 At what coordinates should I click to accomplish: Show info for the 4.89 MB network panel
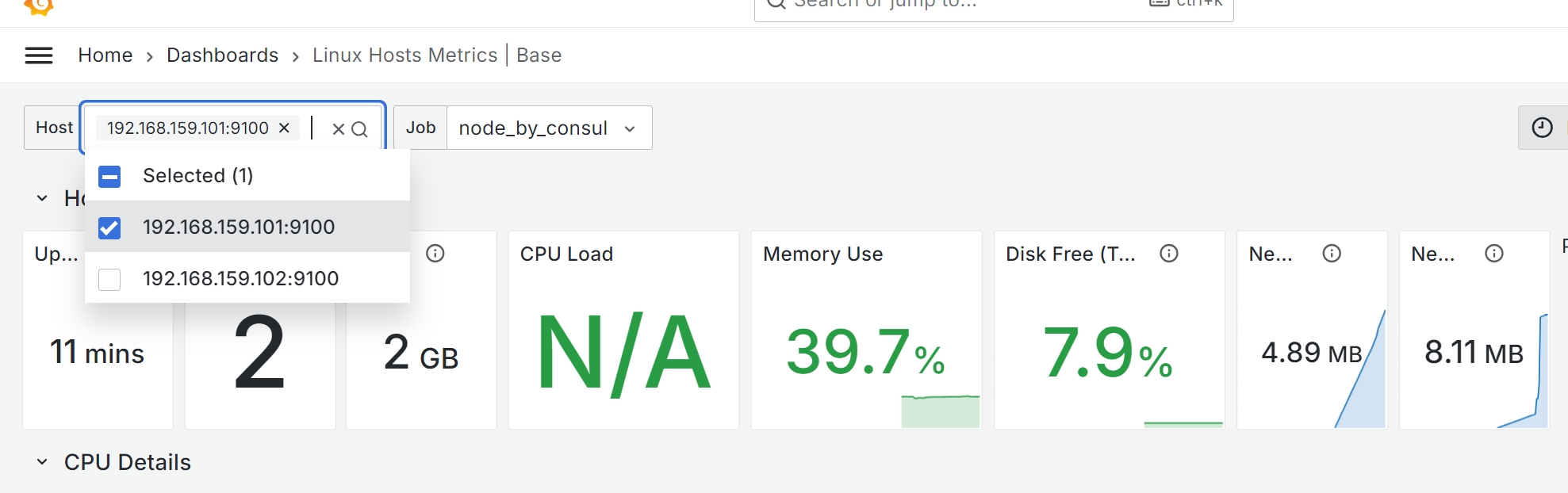pyautogui.click(x=1332, y=254)
